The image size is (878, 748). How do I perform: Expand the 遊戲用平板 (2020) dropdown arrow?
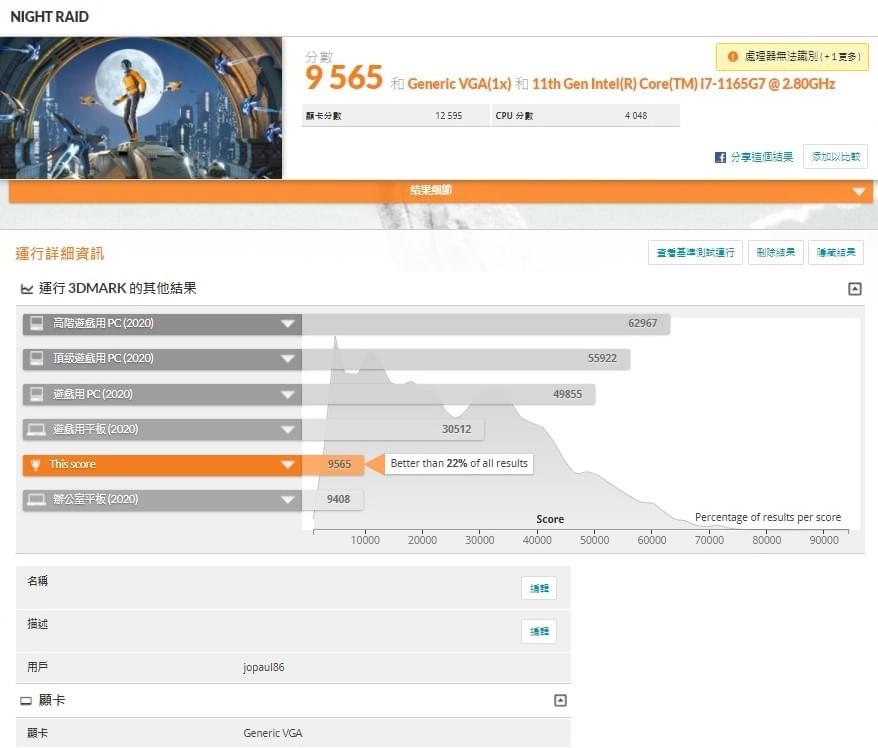[287, 430]
